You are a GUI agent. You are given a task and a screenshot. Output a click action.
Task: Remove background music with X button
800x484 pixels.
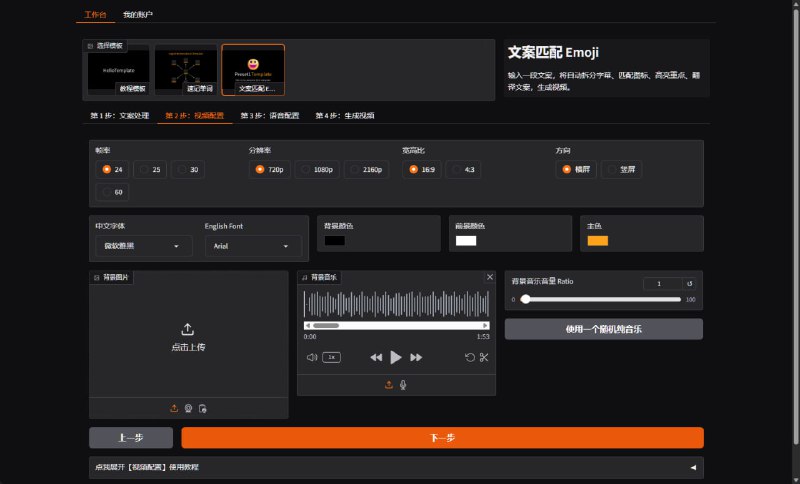pyautogui.click(x=490, y=277)
